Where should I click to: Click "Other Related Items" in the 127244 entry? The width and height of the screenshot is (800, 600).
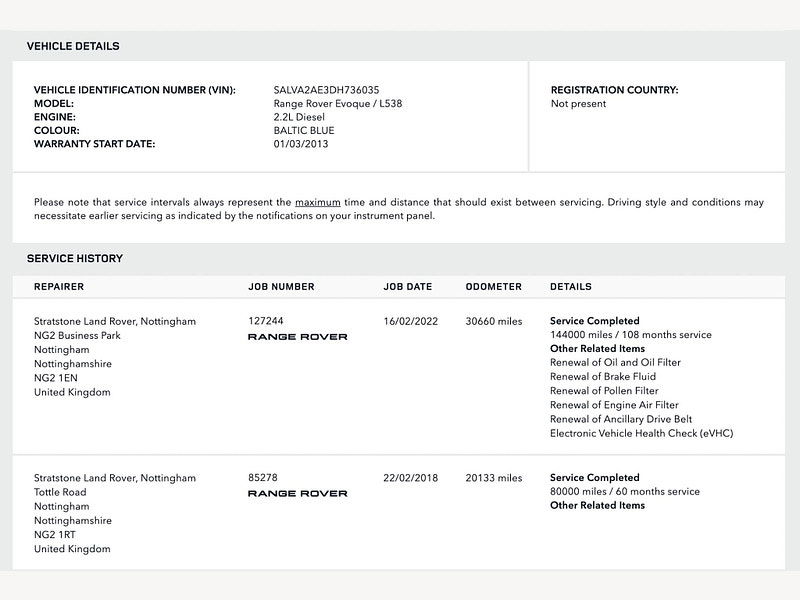(x=597, y=348)
